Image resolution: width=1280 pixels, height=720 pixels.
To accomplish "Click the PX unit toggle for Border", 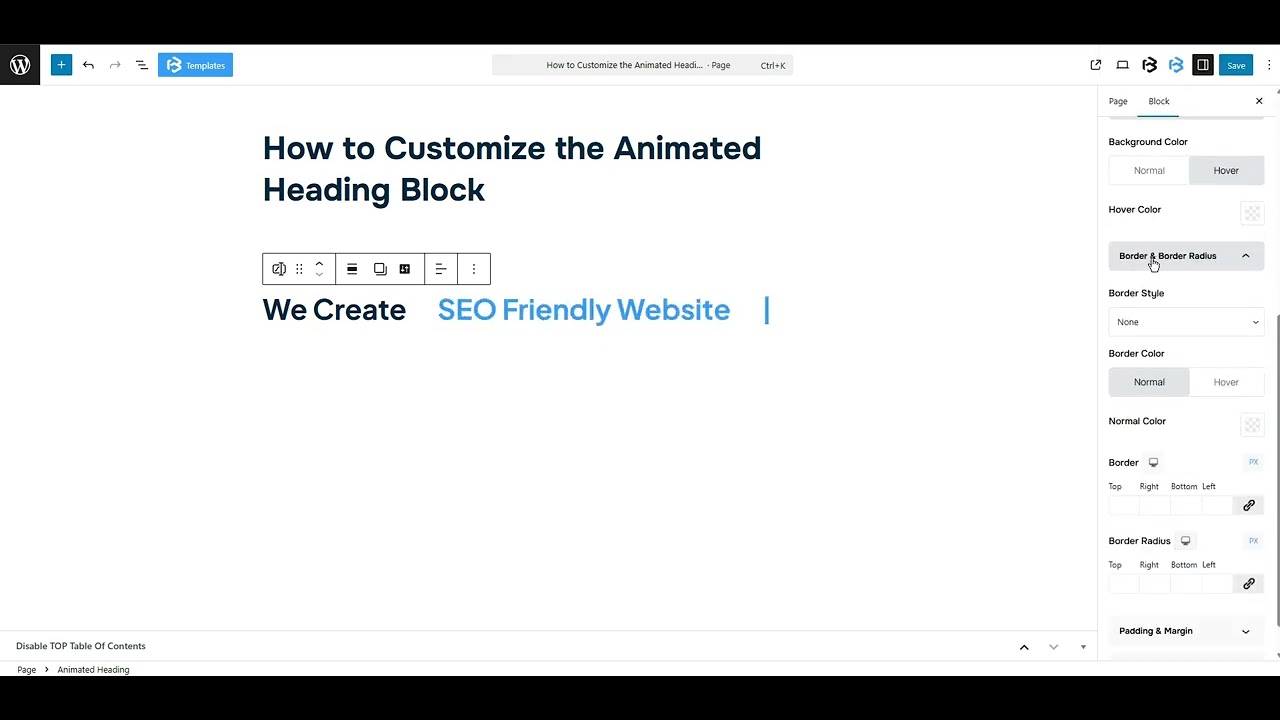I will click(1253, 462).
